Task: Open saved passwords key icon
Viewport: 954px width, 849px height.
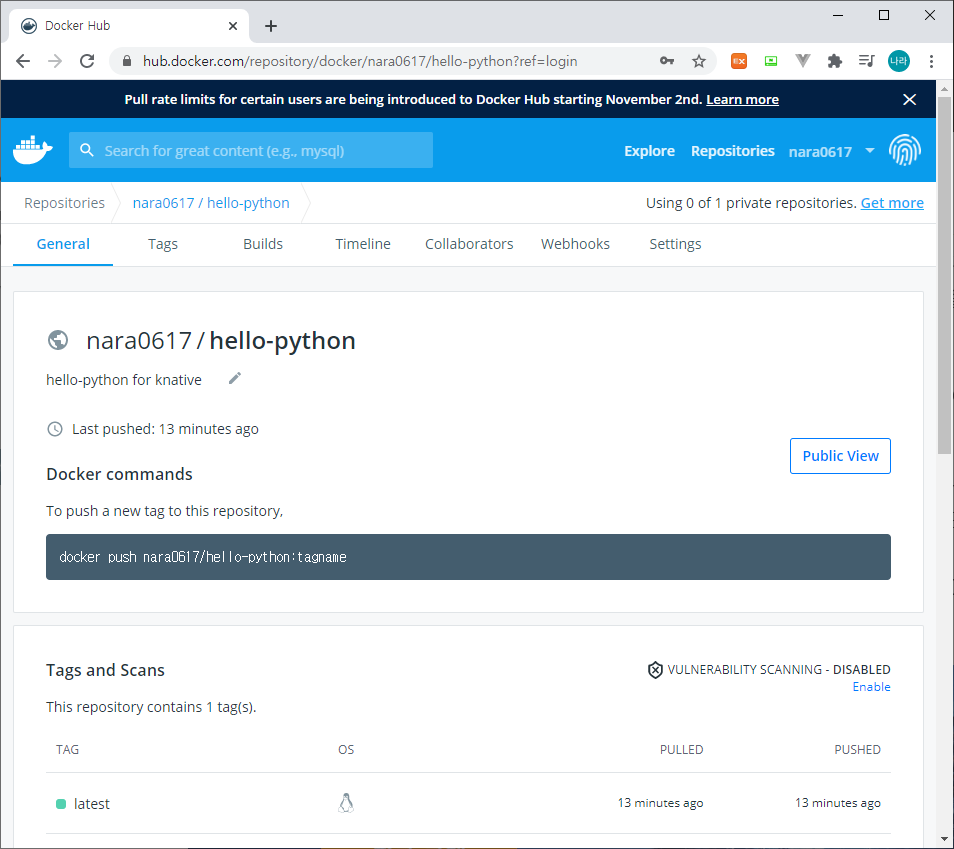Action: click(x=667, y=61)
